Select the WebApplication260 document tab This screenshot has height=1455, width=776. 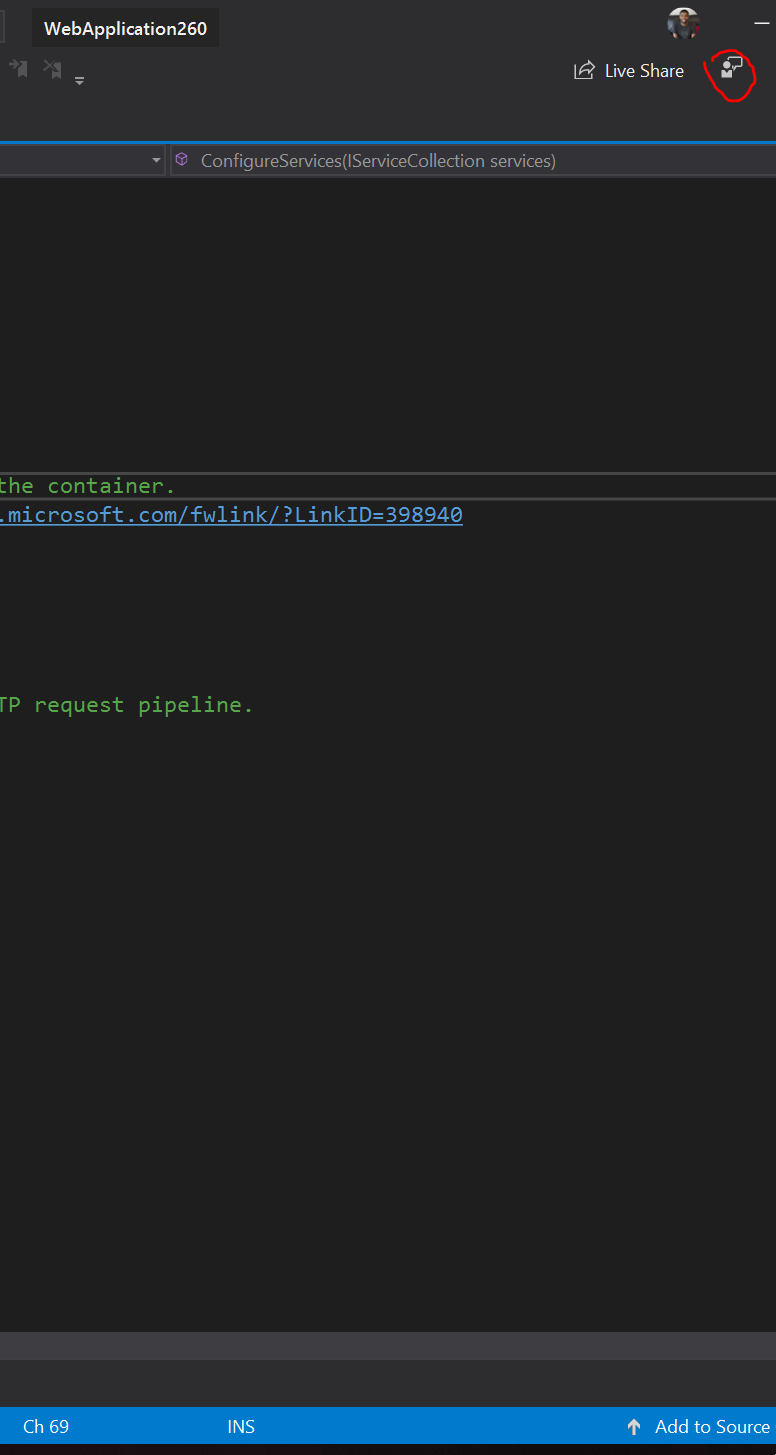[125, 28]
